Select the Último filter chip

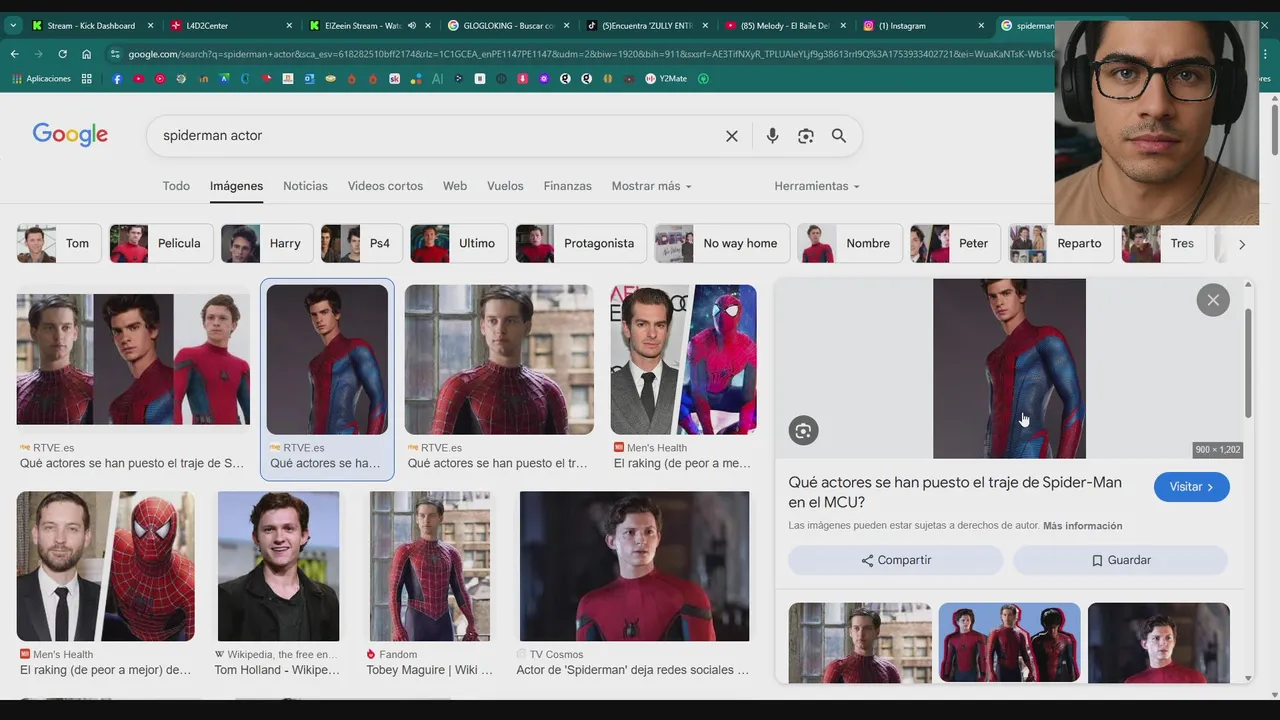click(x=459, y=243)
